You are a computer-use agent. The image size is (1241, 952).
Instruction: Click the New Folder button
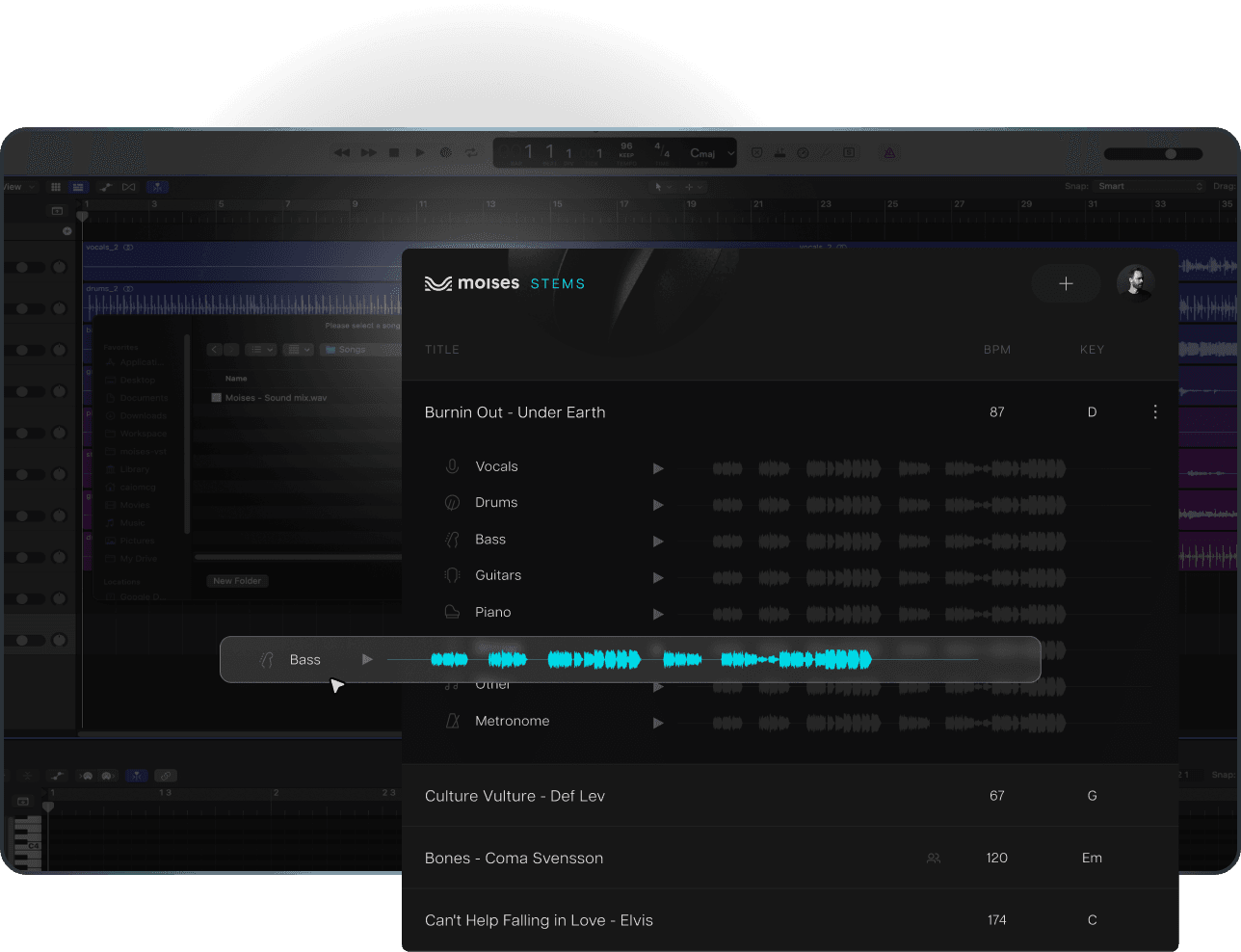237,581
